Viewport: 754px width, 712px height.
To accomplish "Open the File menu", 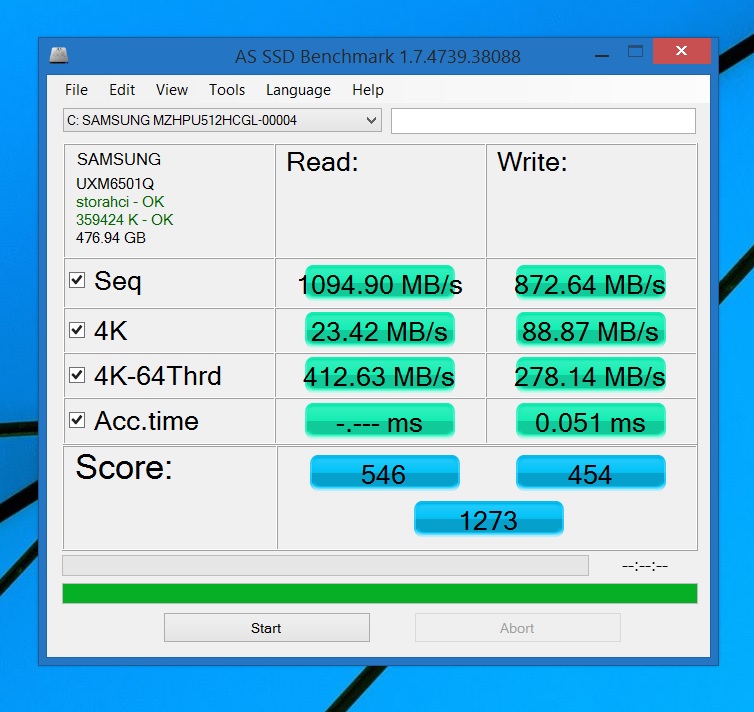I will 76,90.
